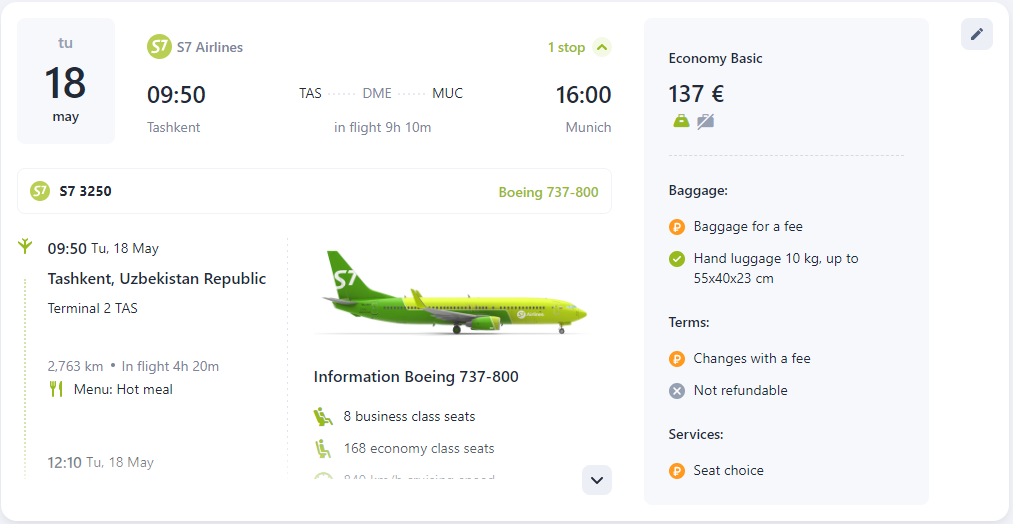1013x524 pixels.
Task: Click the pencil edit icon
Action: tap(977, 34)
